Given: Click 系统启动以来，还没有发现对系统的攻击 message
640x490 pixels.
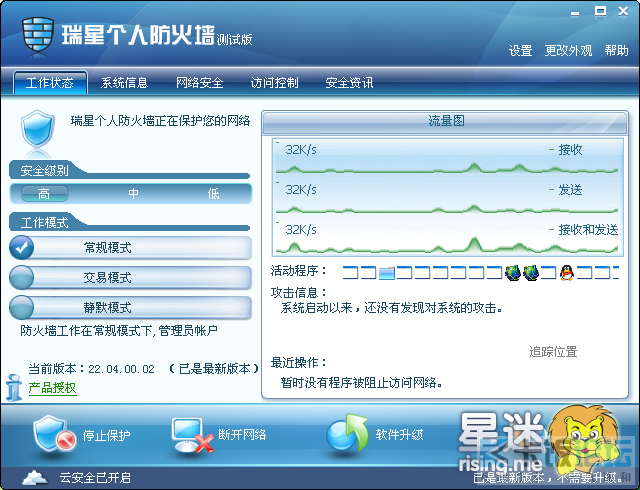Looking at the screenshot, I should pos(392,308).
